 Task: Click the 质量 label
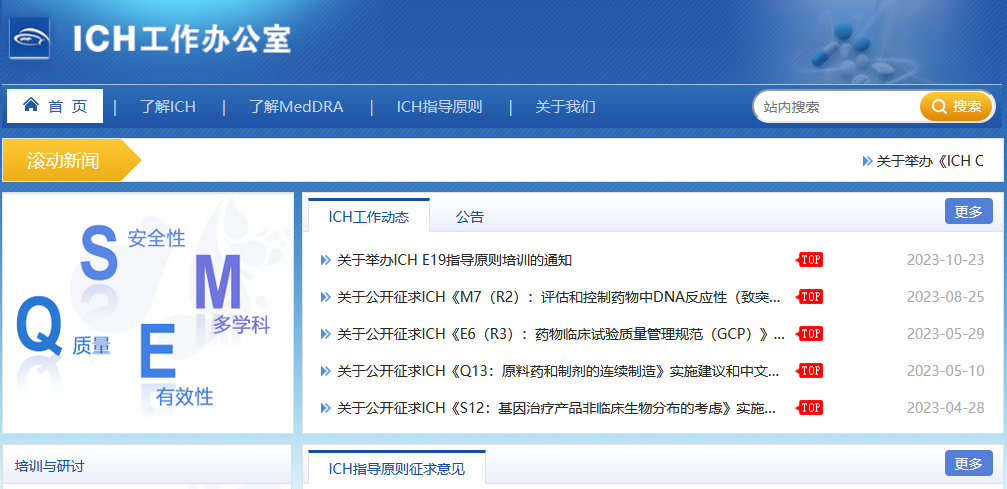point(92,346)
